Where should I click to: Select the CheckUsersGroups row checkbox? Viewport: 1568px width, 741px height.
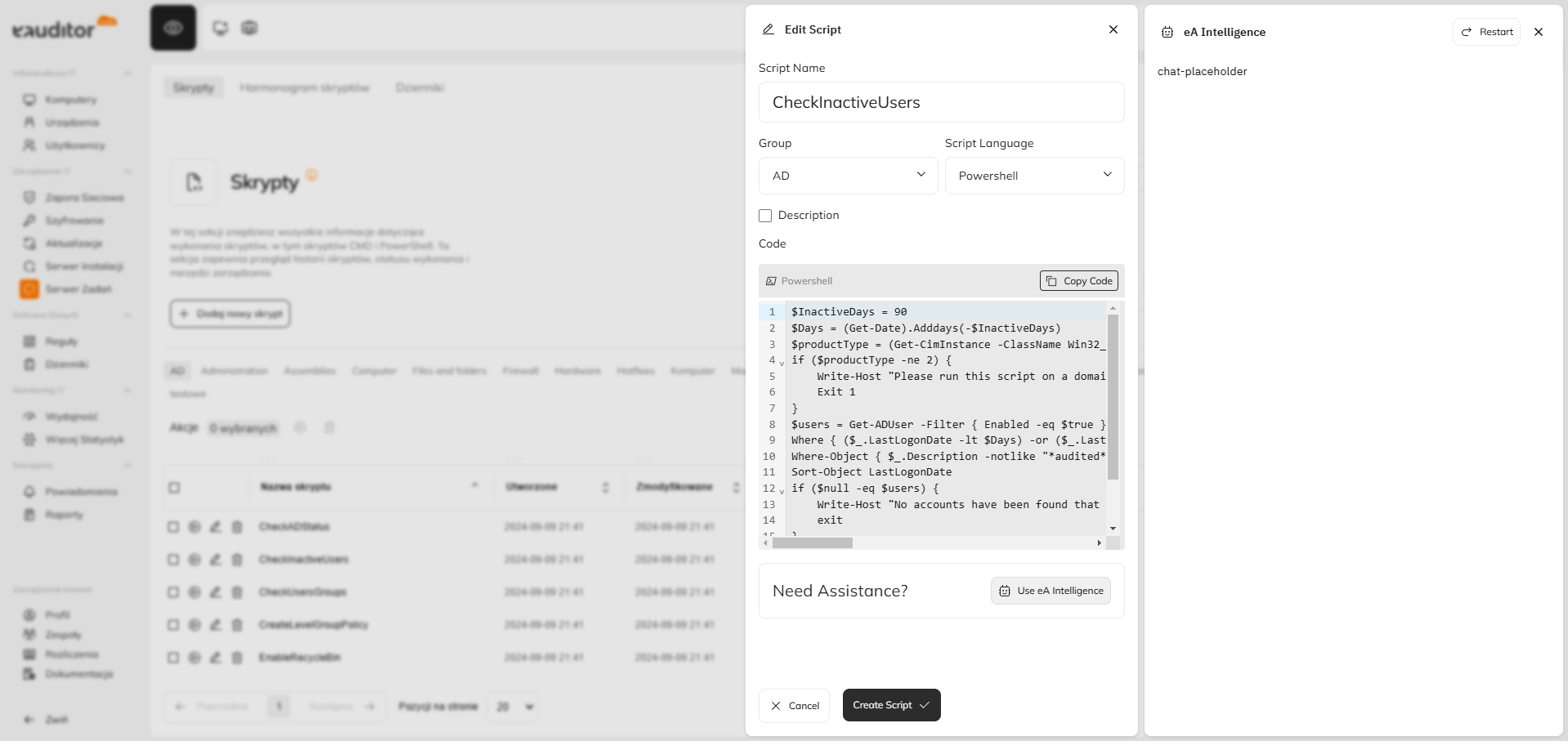pyautogui.click(x=173, y=592)
